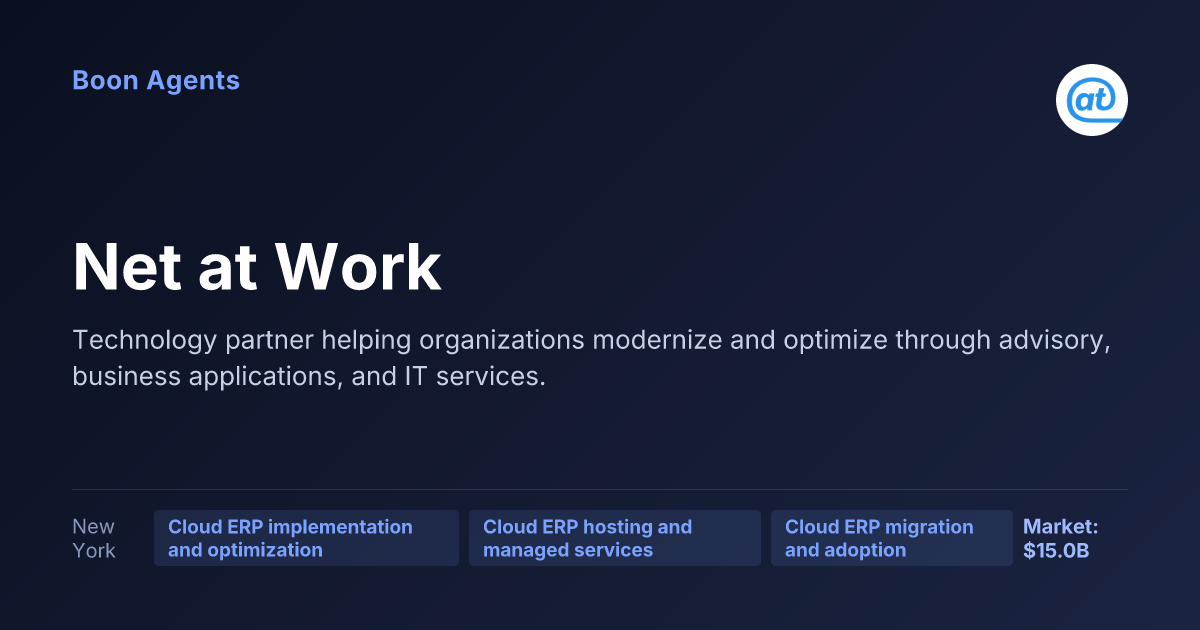Select the Cloud ERP hosting and managed services tag
This screenshot has width=1200, height=630.
point(615,538)
